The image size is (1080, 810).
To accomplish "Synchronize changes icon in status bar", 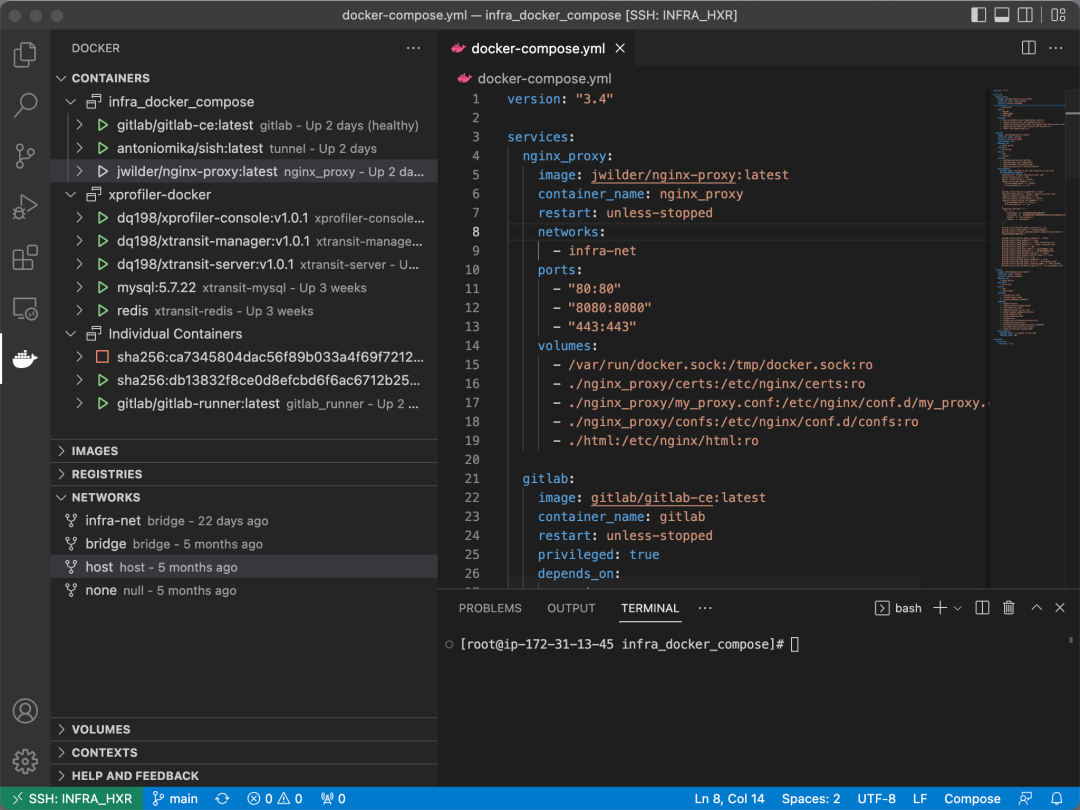I will [x=222, y=798].
